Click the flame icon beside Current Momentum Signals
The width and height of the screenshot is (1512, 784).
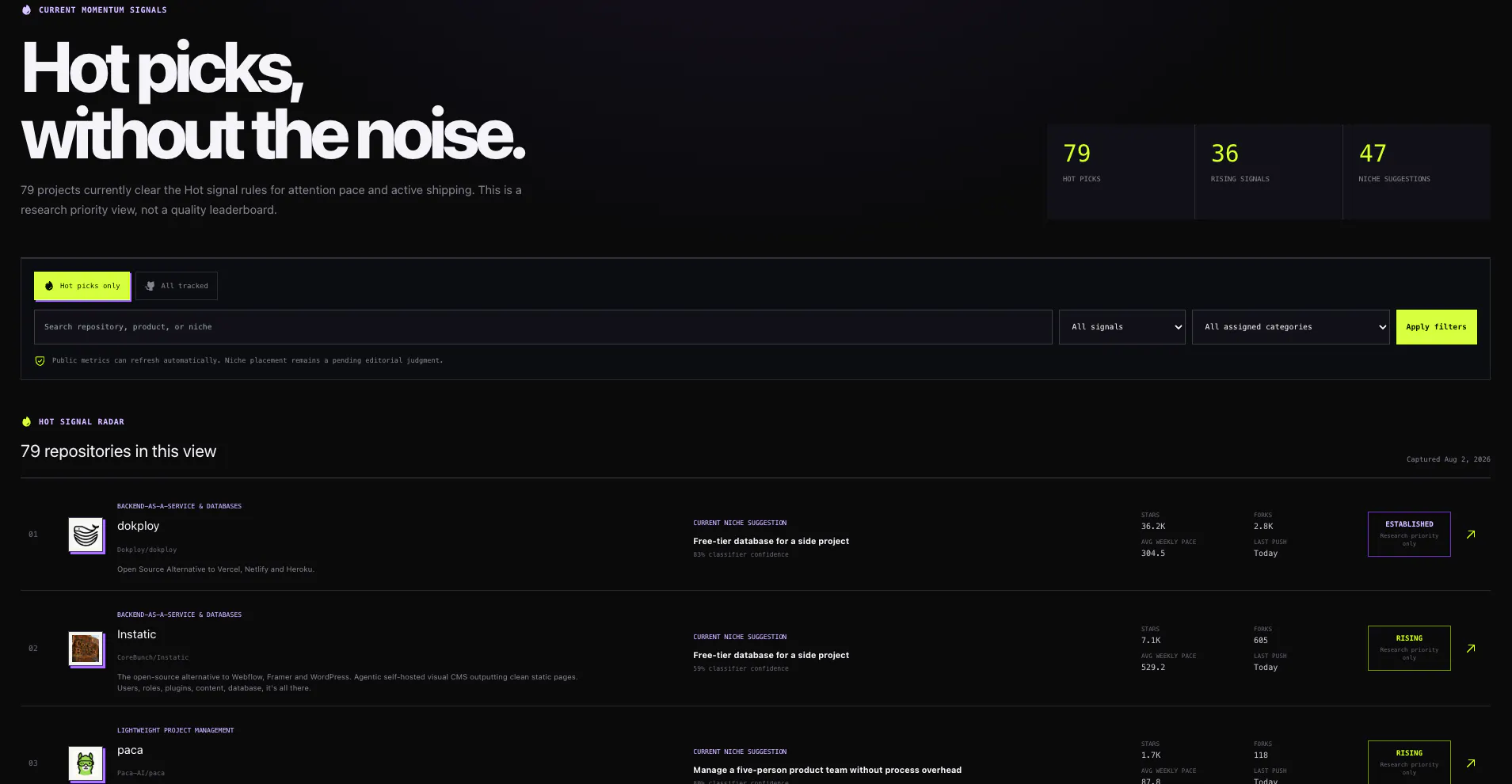click(x=26, y=10)
